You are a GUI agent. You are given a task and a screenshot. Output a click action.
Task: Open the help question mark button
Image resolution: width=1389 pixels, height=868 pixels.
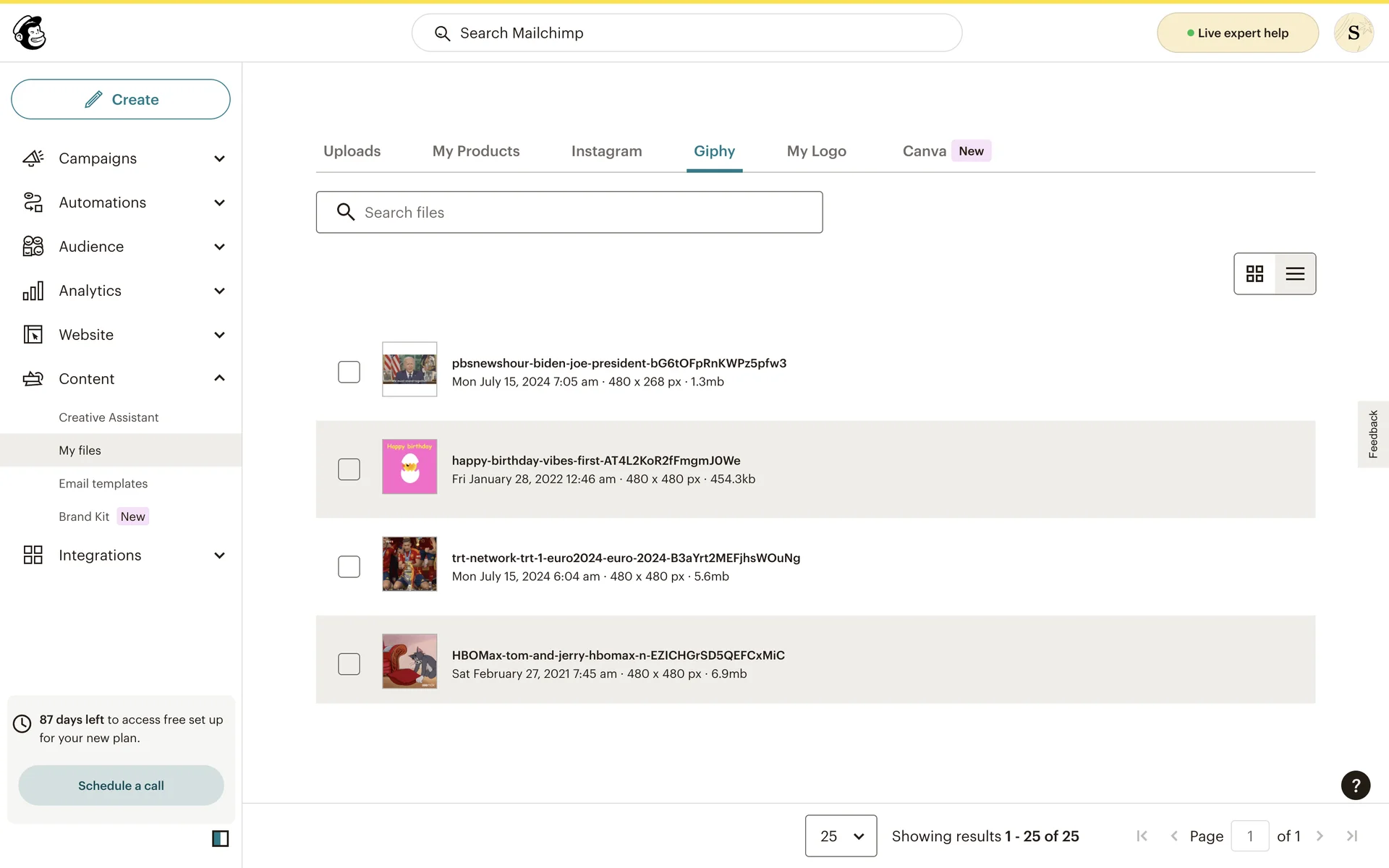[x=1355, y=786]
